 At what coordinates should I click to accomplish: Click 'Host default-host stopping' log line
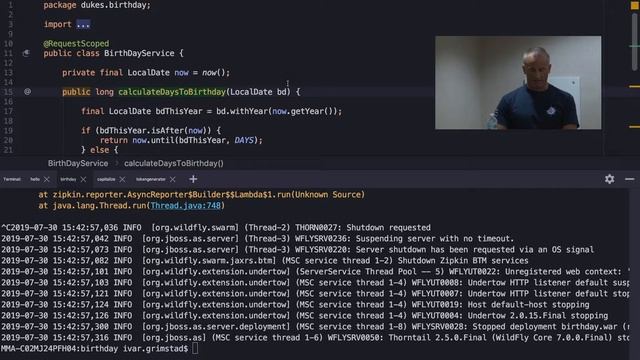[295, 305]
